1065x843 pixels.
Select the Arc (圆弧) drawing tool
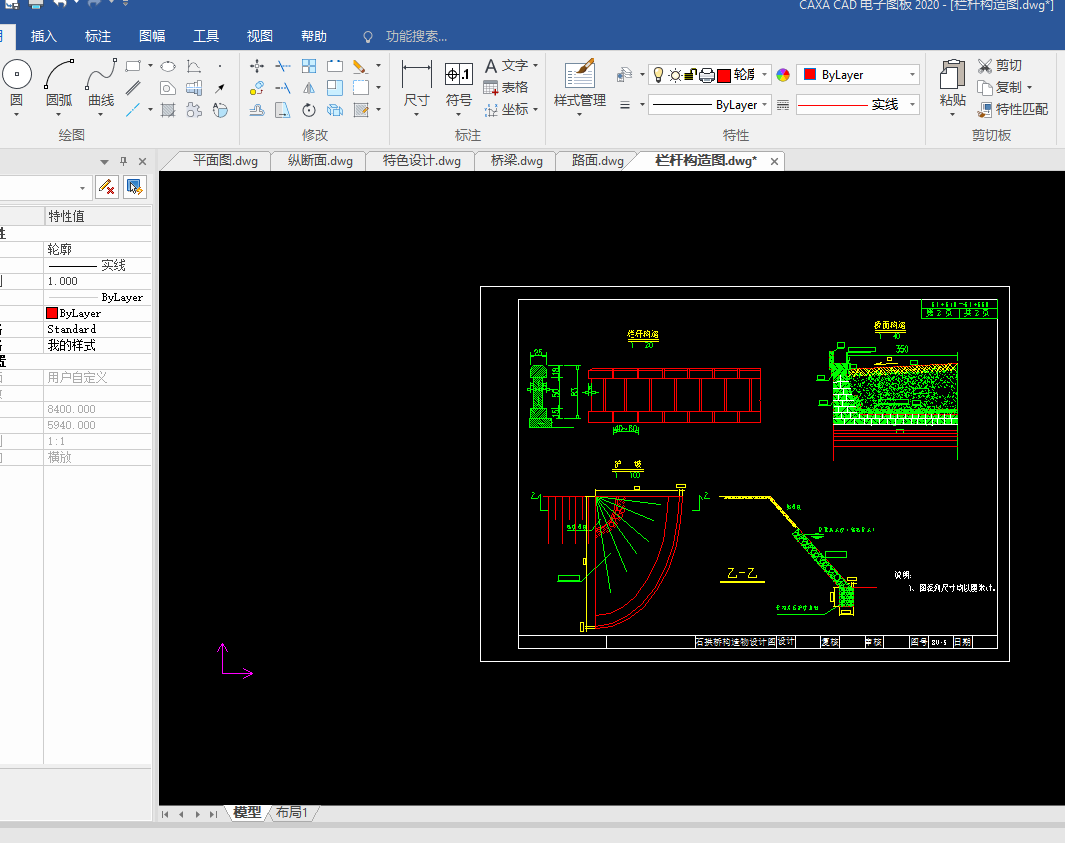click(x=59, y=76)
